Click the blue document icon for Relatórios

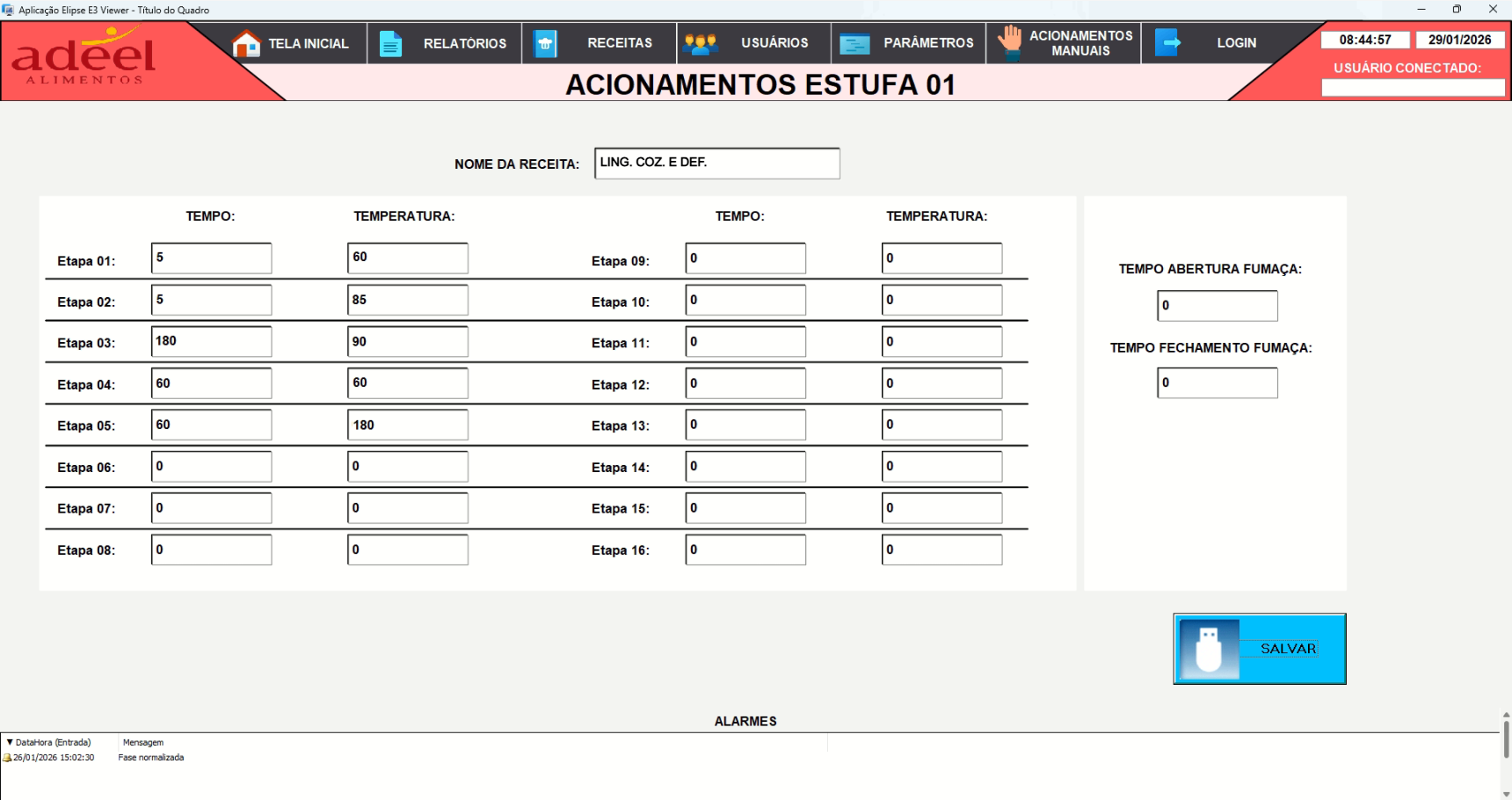[x=390, y=43]
